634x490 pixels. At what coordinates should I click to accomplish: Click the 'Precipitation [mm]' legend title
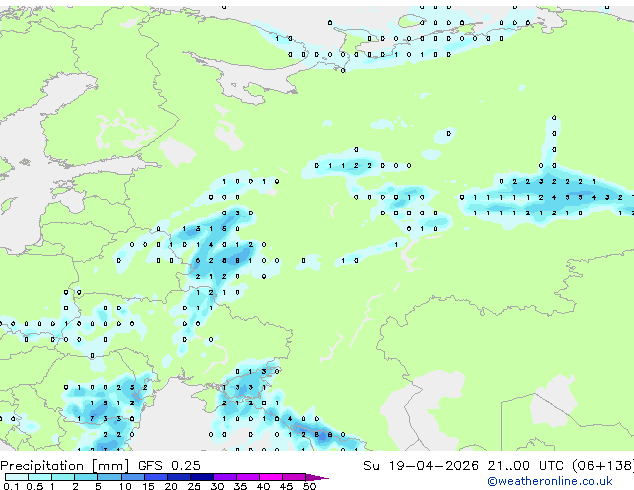point(64,466)
